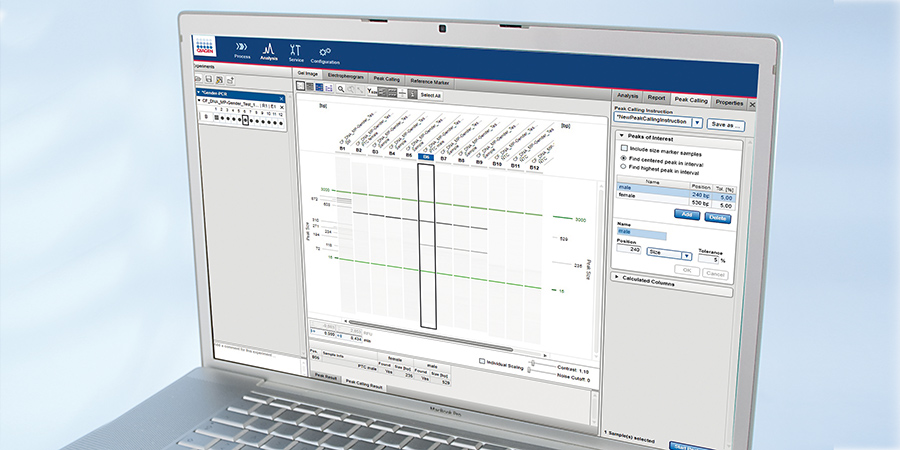Select well position 12 in plate row B
Viewport: 900px width, 450px height.
(x=281, y=123)
